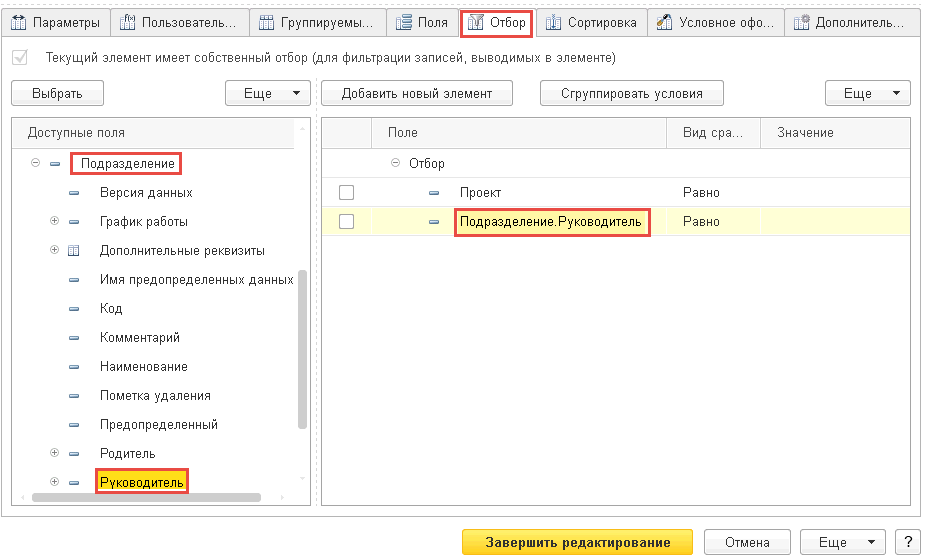Collapse the Подразделение tree node
928x556 pixels.
coord(36,163)
